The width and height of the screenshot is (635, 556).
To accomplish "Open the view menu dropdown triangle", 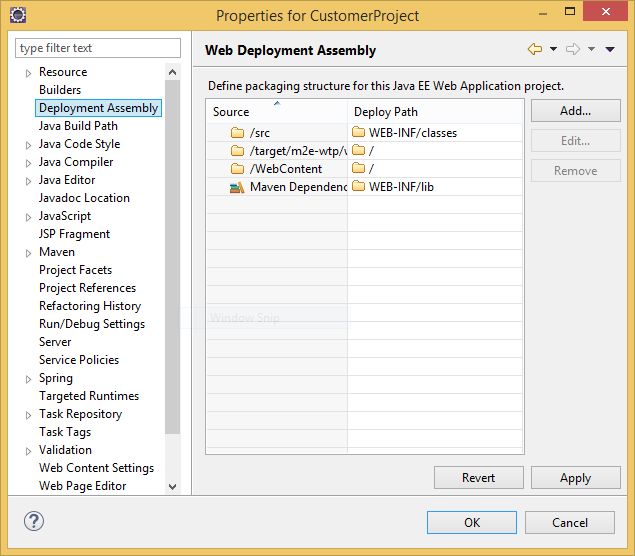I will (610, 49).
